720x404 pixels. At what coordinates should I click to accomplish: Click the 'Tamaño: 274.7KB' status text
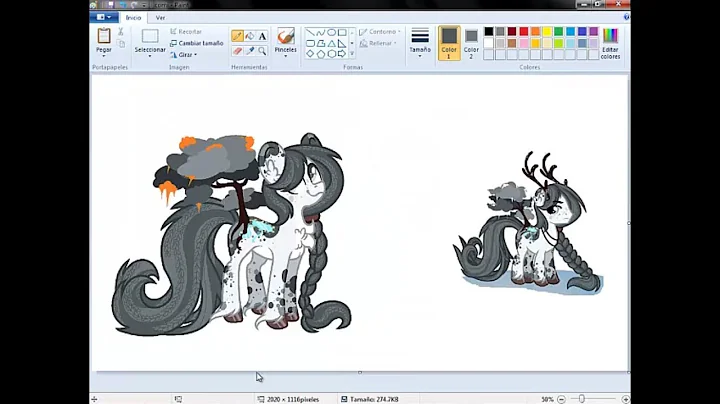[374, 399]
